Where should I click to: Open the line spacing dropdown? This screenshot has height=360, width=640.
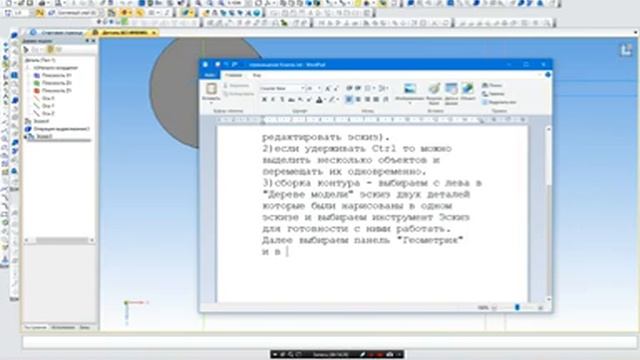[x=387, y=88]
